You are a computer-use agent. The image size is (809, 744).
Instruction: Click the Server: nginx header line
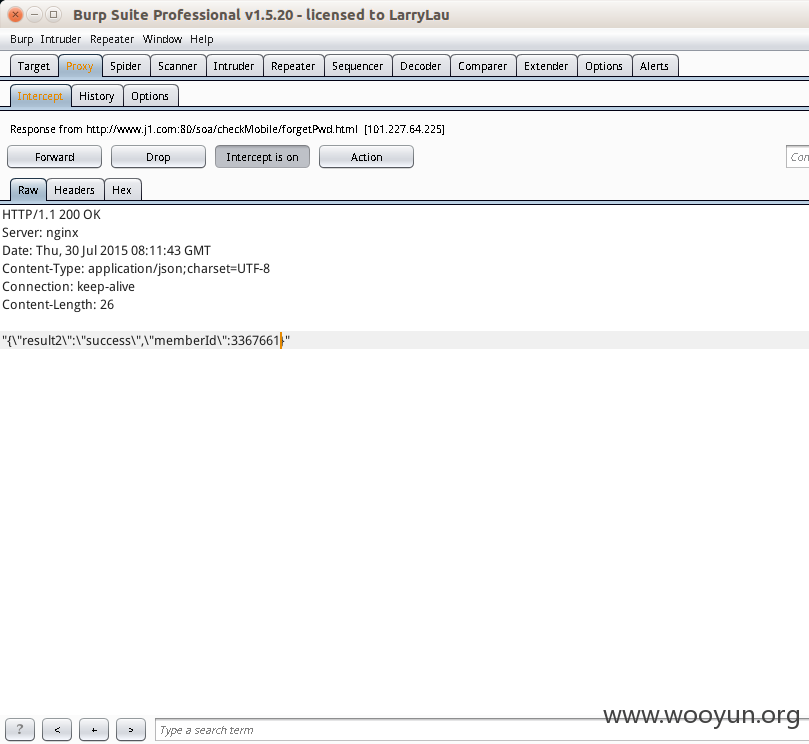pos(40,233)
